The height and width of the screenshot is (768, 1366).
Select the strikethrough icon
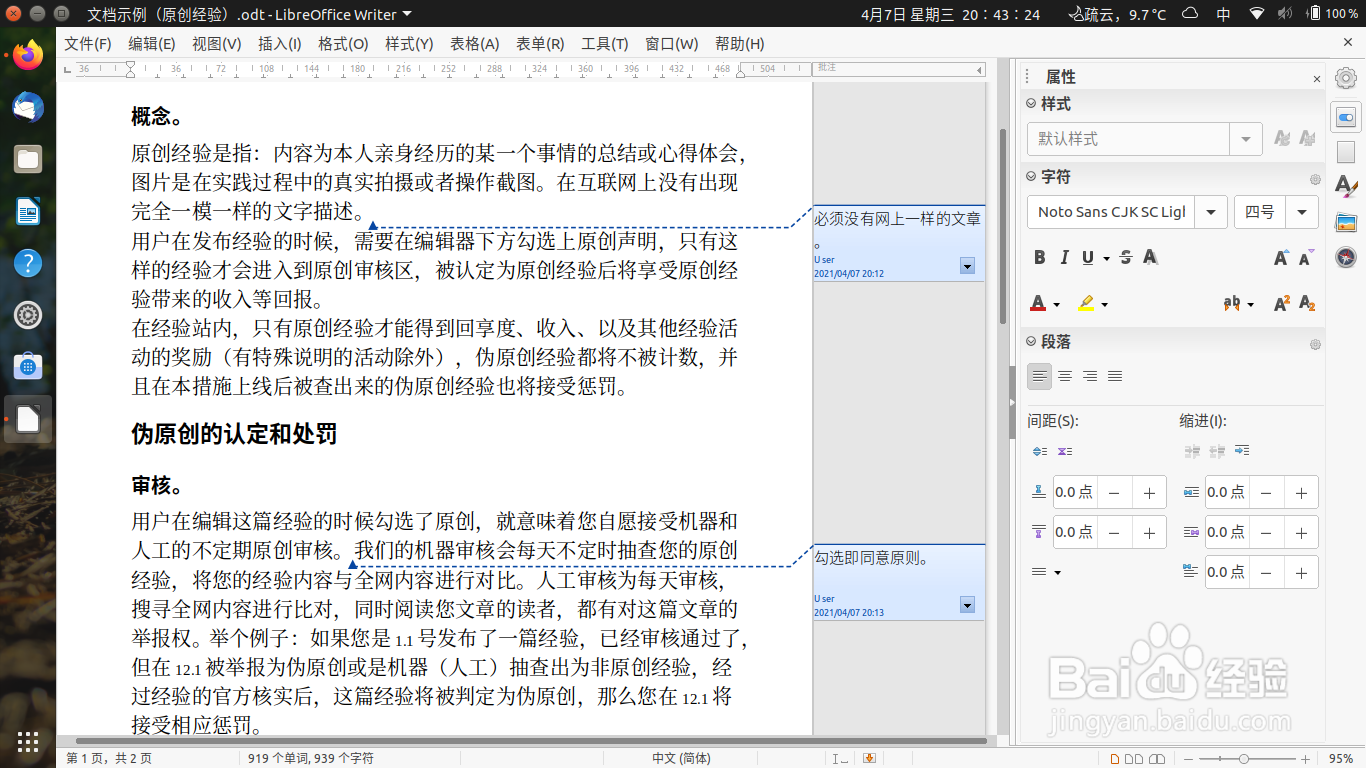tap(1125, 257)
